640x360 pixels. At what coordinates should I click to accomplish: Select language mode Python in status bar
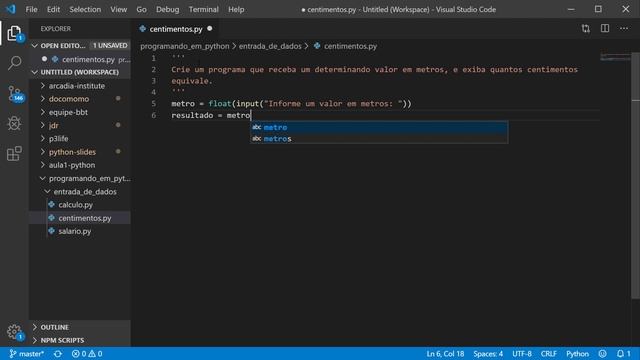(x=577, y=353)
